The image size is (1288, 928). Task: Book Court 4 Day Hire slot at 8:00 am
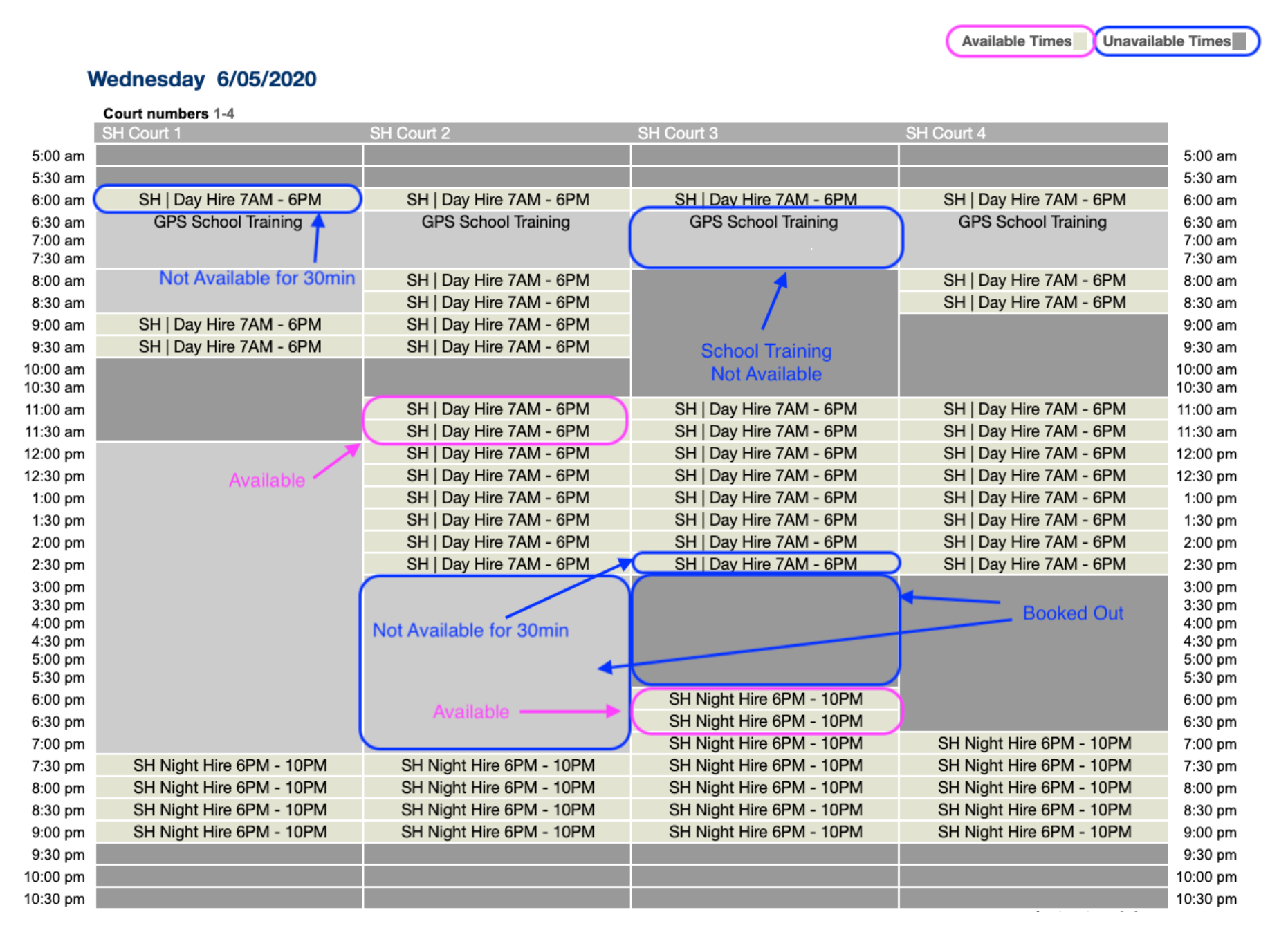(x=1033, y=280)
